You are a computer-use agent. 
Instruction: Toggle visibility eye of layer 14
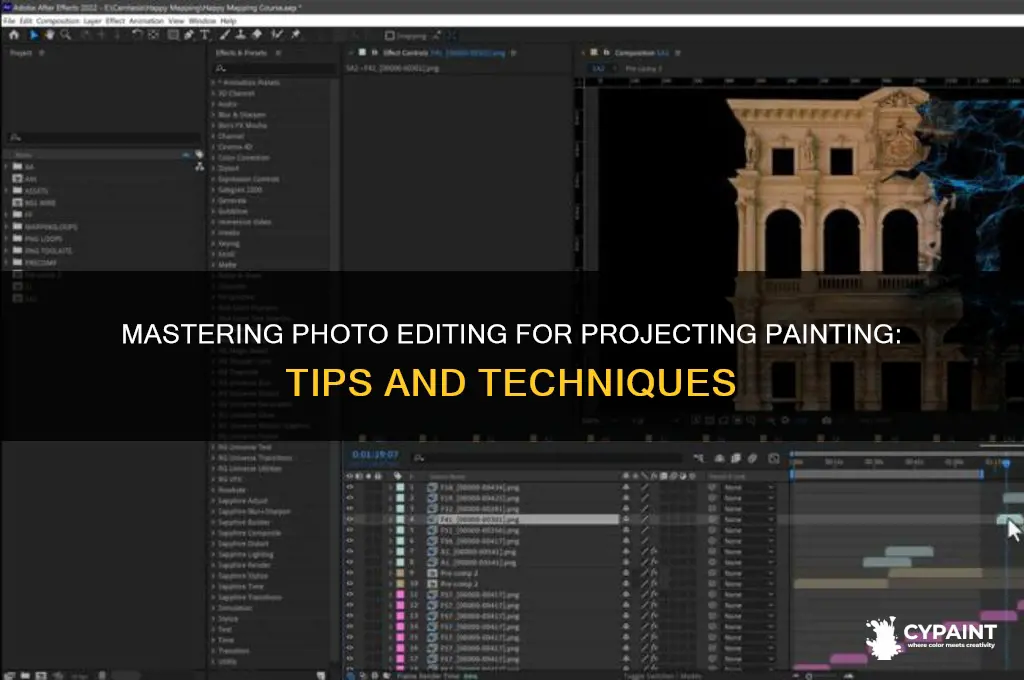coord(350,626)
